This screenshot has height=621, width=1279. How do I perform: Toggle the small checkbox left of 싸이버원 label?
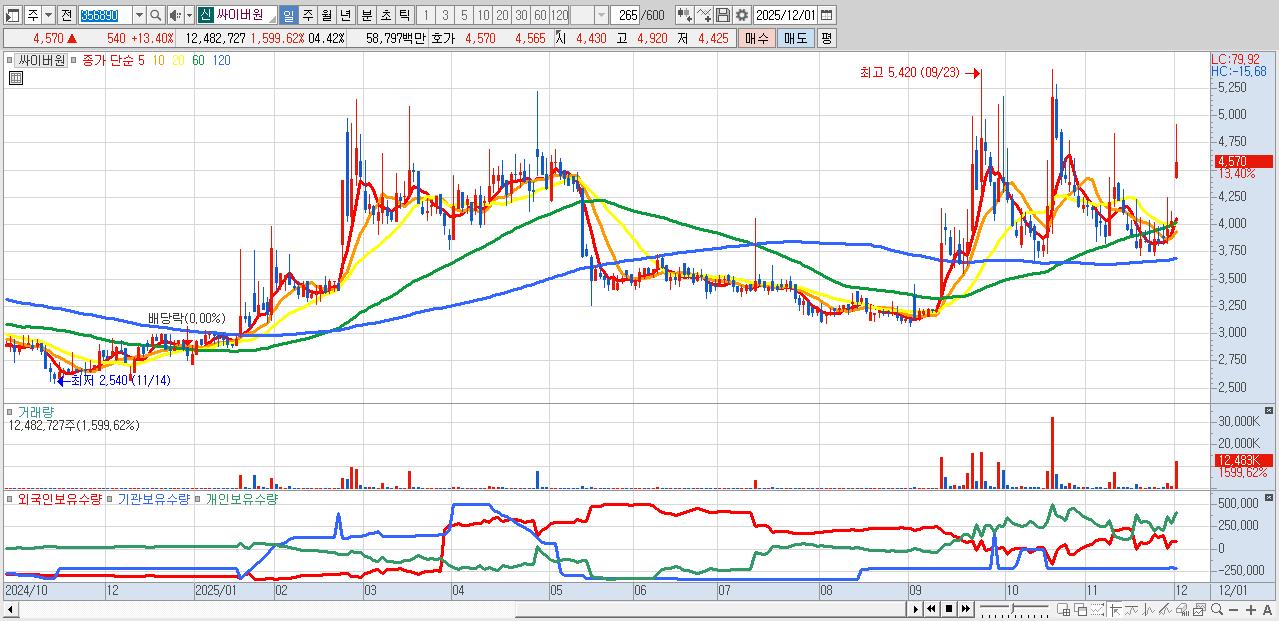[11, 60]
